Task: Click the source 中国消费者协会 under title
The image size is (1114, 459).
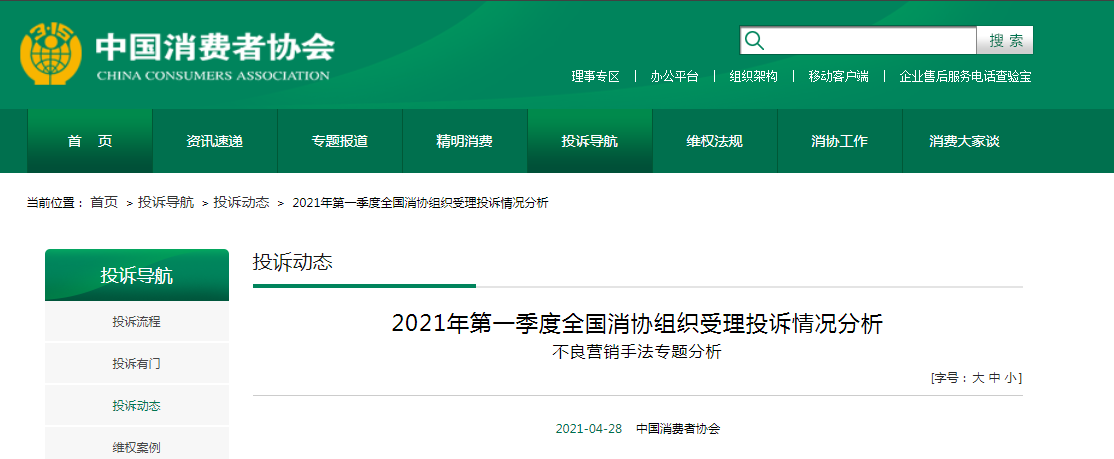Action: tap(678, 428)
